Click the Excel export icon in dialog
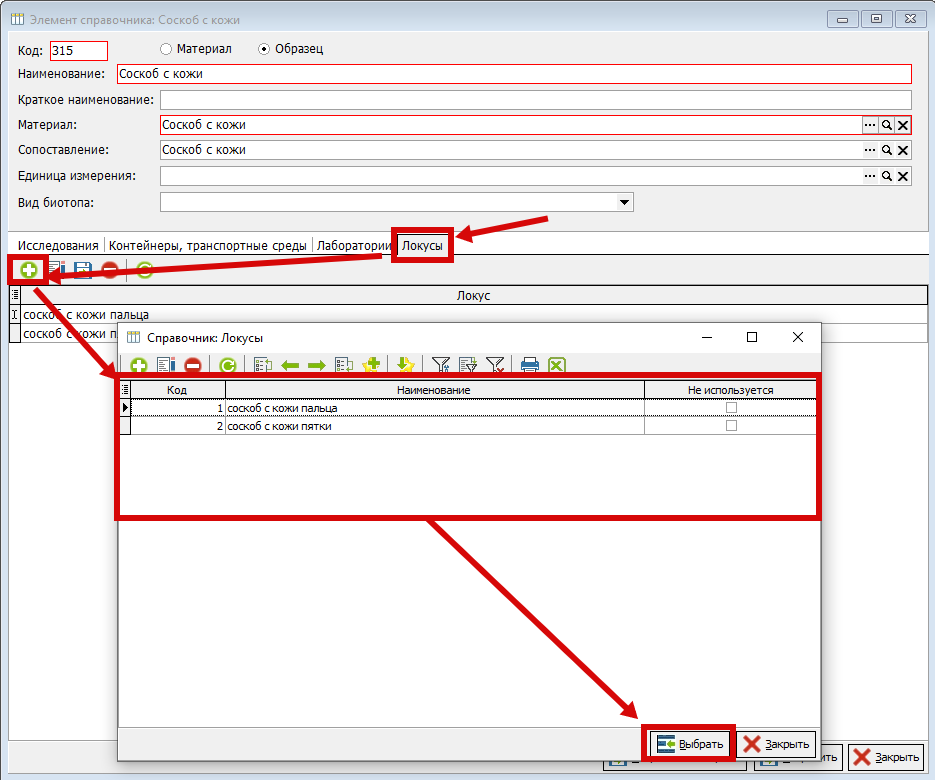The height and width of the screenshot is (780, 935). (x=557, y=366)
